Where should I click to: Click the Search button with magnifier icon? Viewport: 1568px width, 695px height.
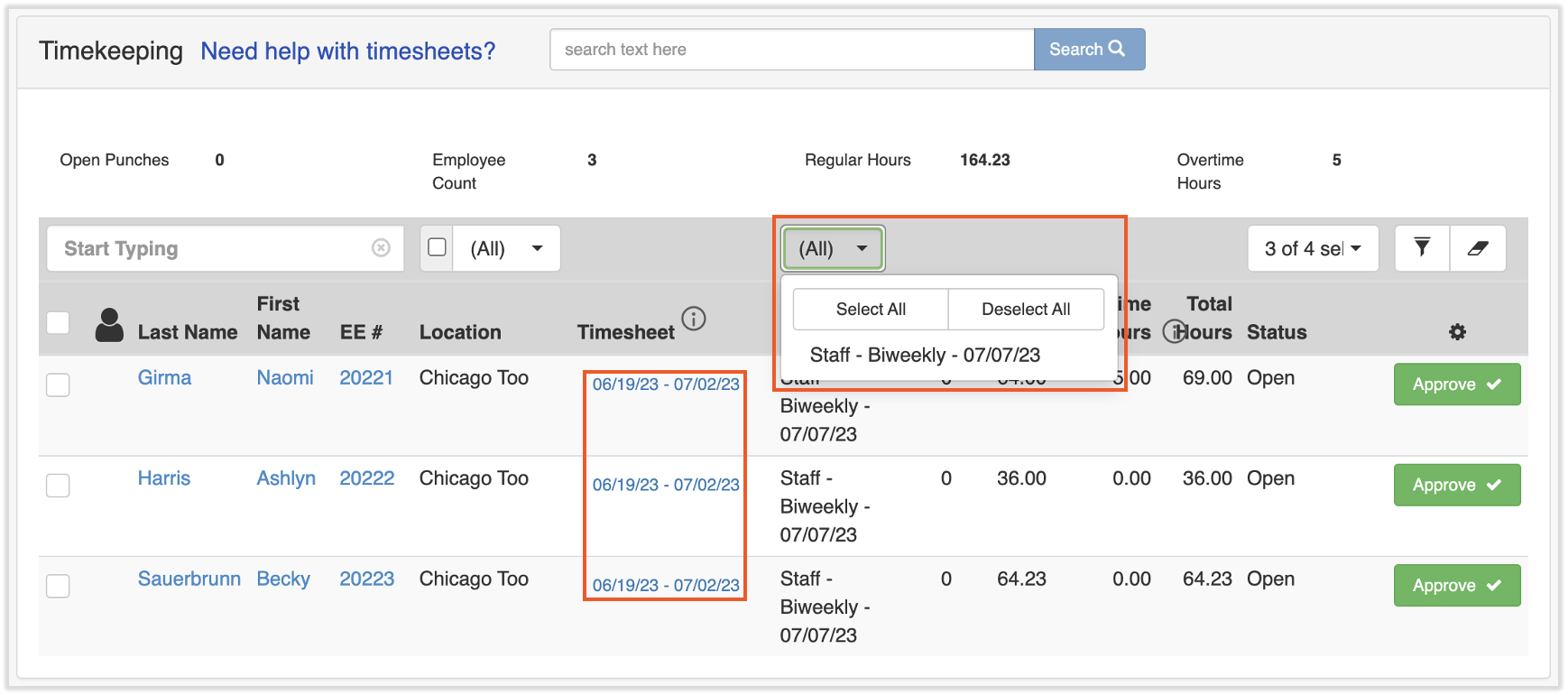1088,50
